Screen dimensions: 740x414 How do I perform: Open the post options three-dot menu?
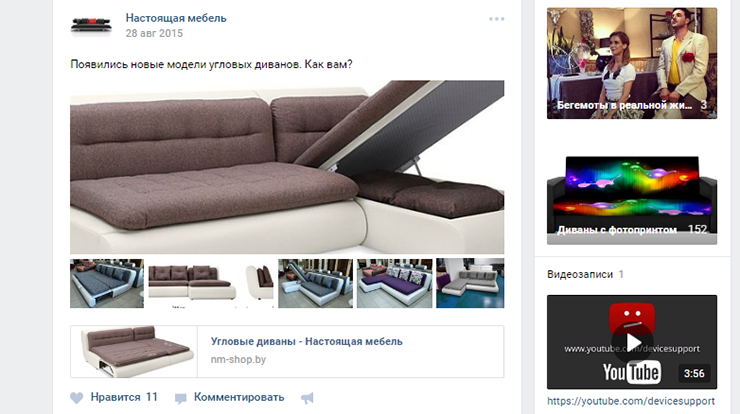pyautogui.click(x=496, y=19)
